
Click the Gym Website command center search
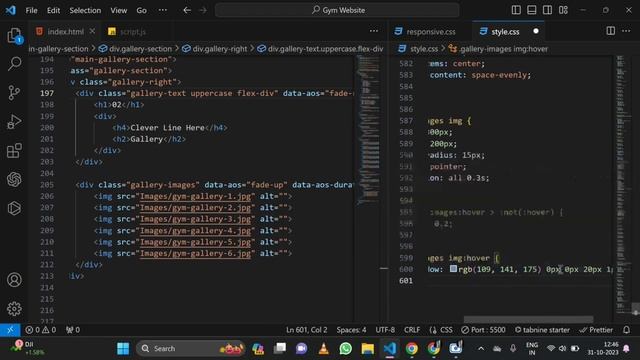pos(337,10)
